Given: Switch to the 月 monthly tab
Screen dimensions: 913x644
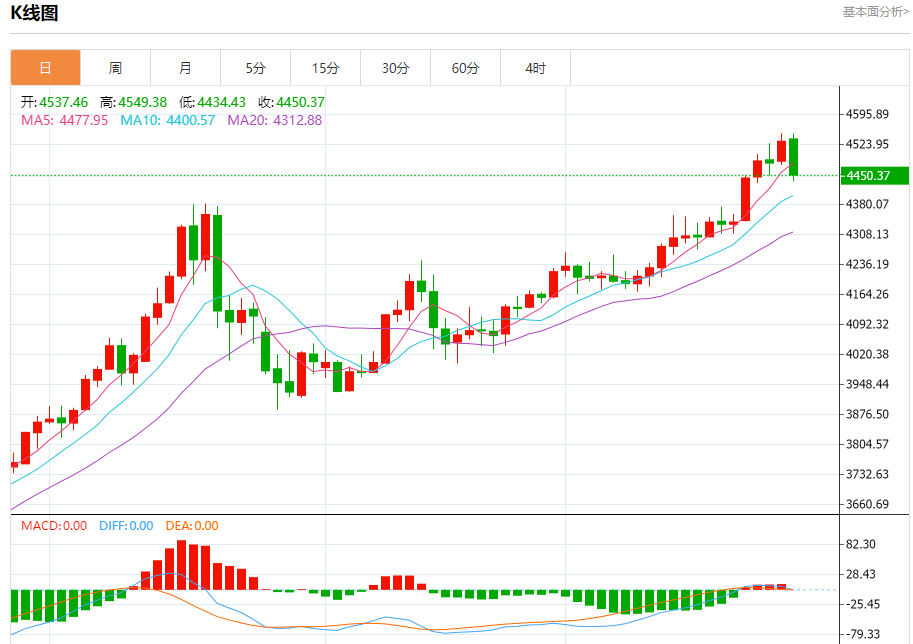Looking at the screenshot, I should (x=185, y=68).
